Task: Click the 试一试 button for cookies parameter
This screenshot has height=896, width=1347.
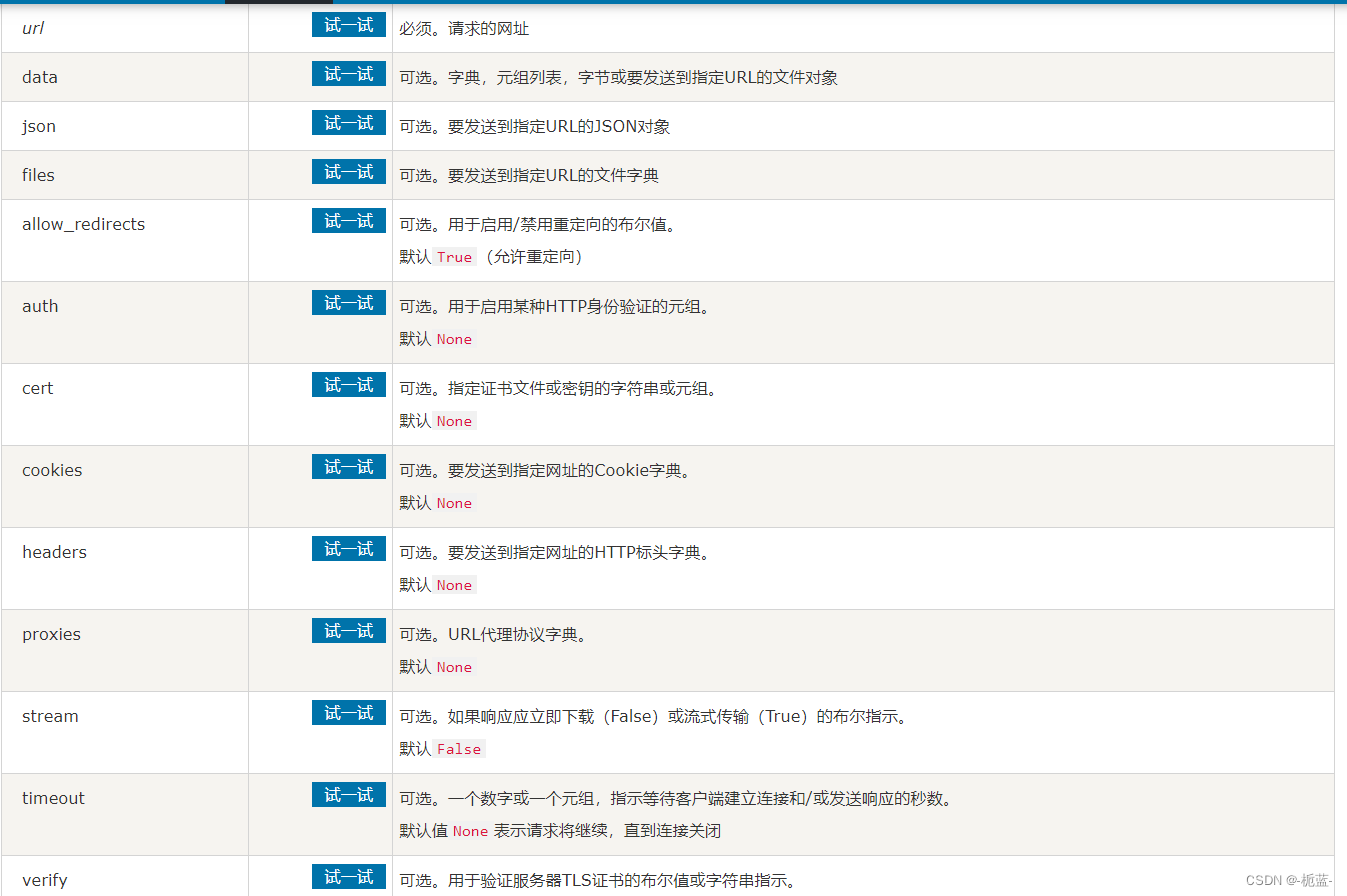Action: coord(348,466)
